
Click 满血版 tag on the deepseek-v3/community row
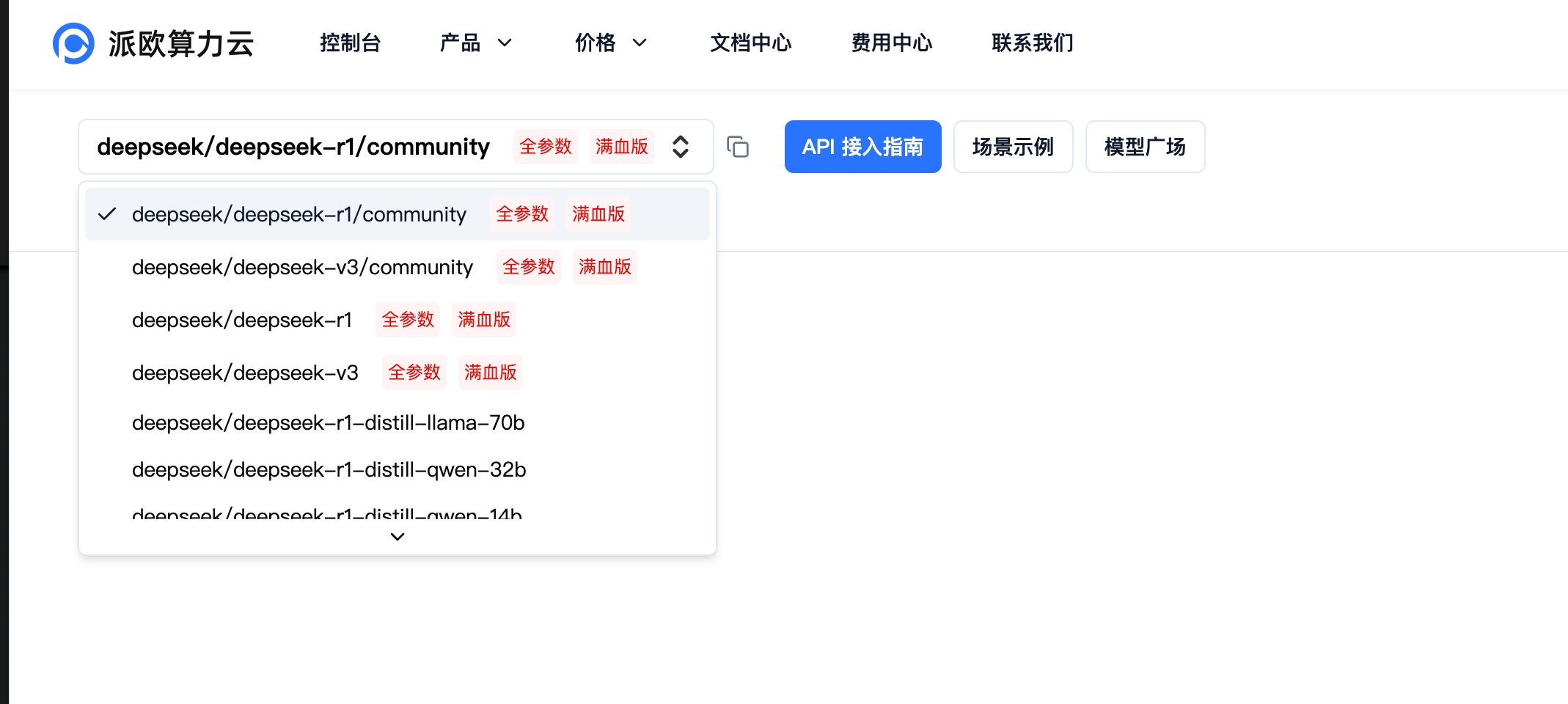click(605, 267)
